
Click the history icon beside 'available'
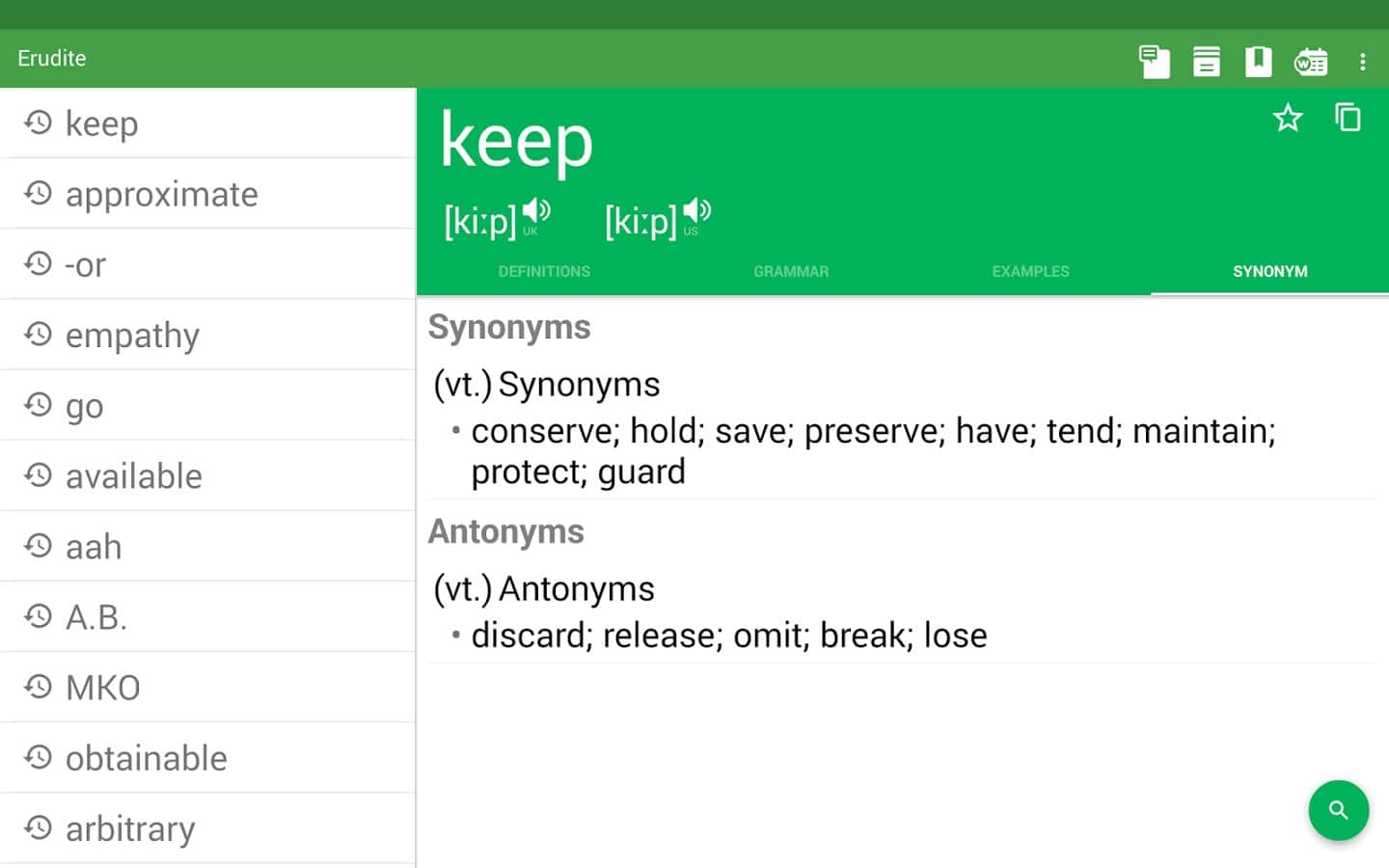click(39, 475)
